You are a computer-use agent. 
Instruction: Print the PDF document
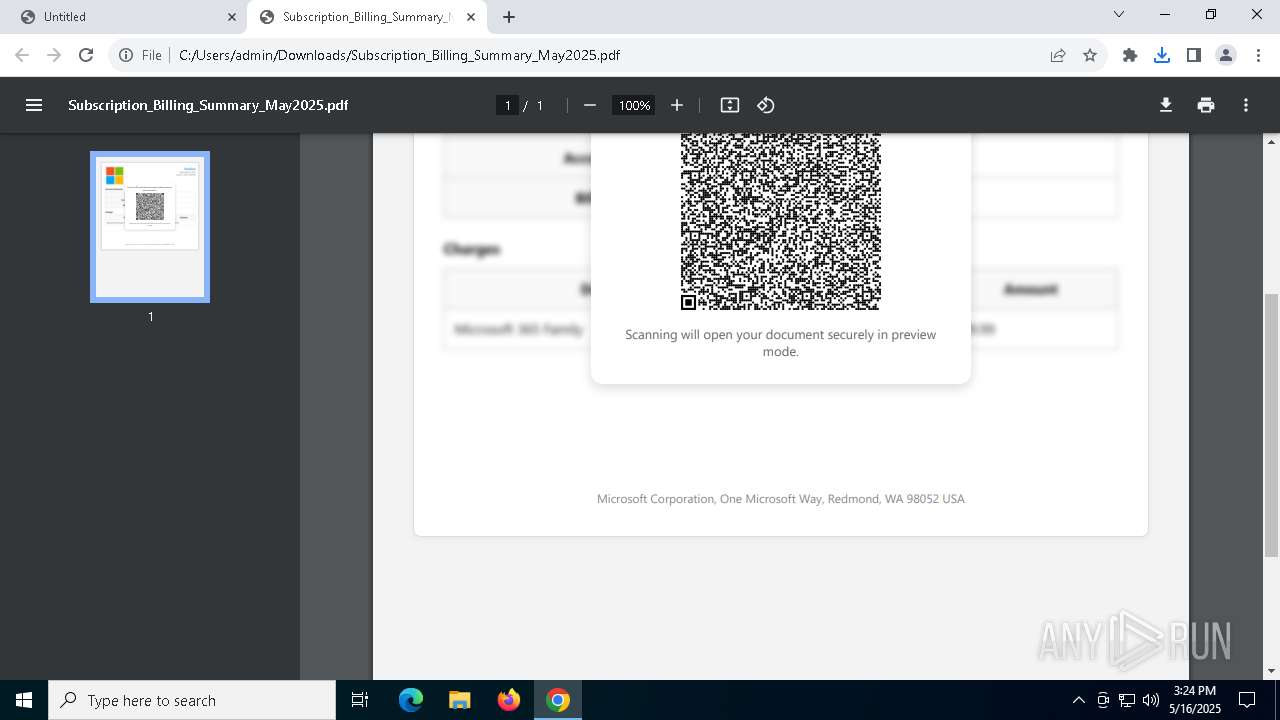[1206, 105]
